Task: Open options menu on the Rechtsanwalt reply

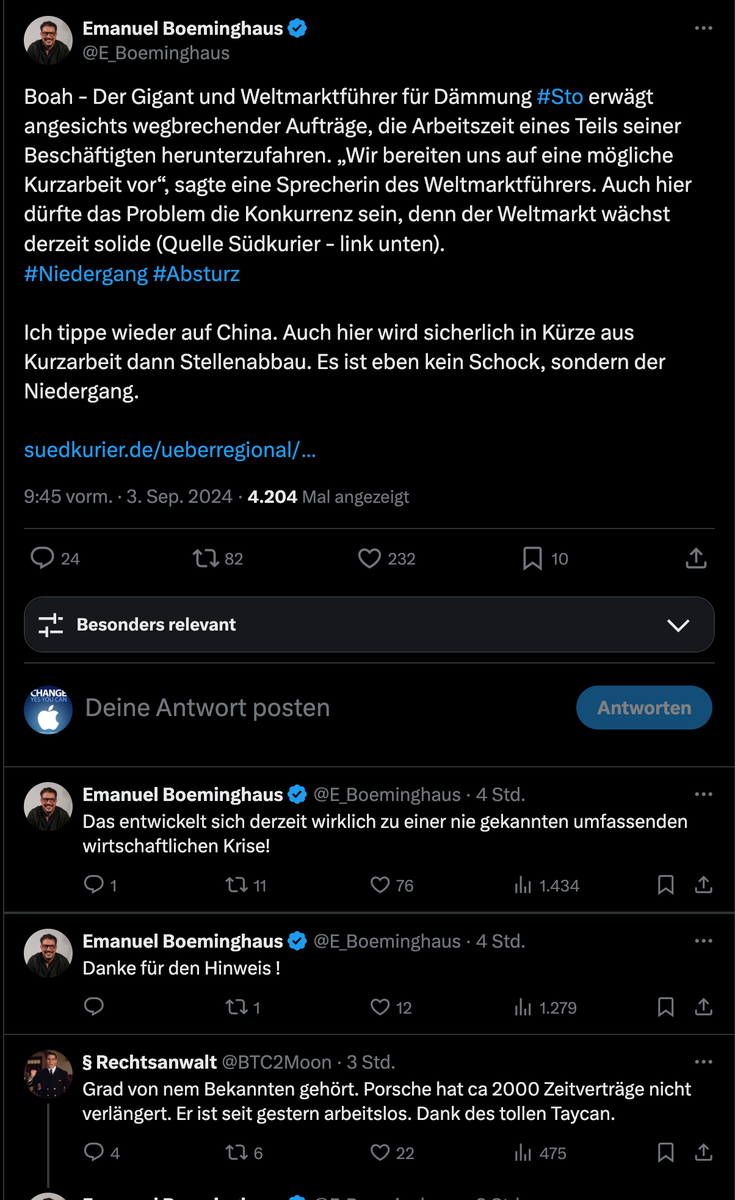Action: click(x=703, y=1062)
